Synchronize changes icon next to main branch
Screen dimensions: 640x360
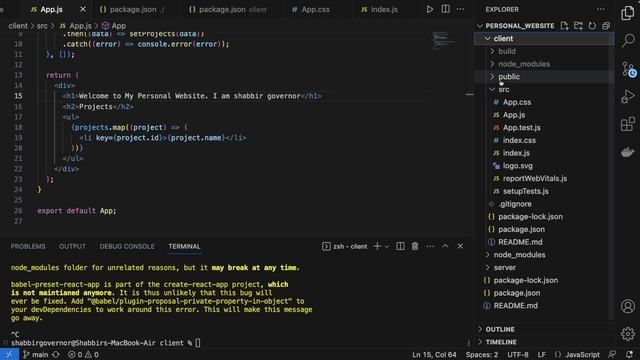click(56, 354)
